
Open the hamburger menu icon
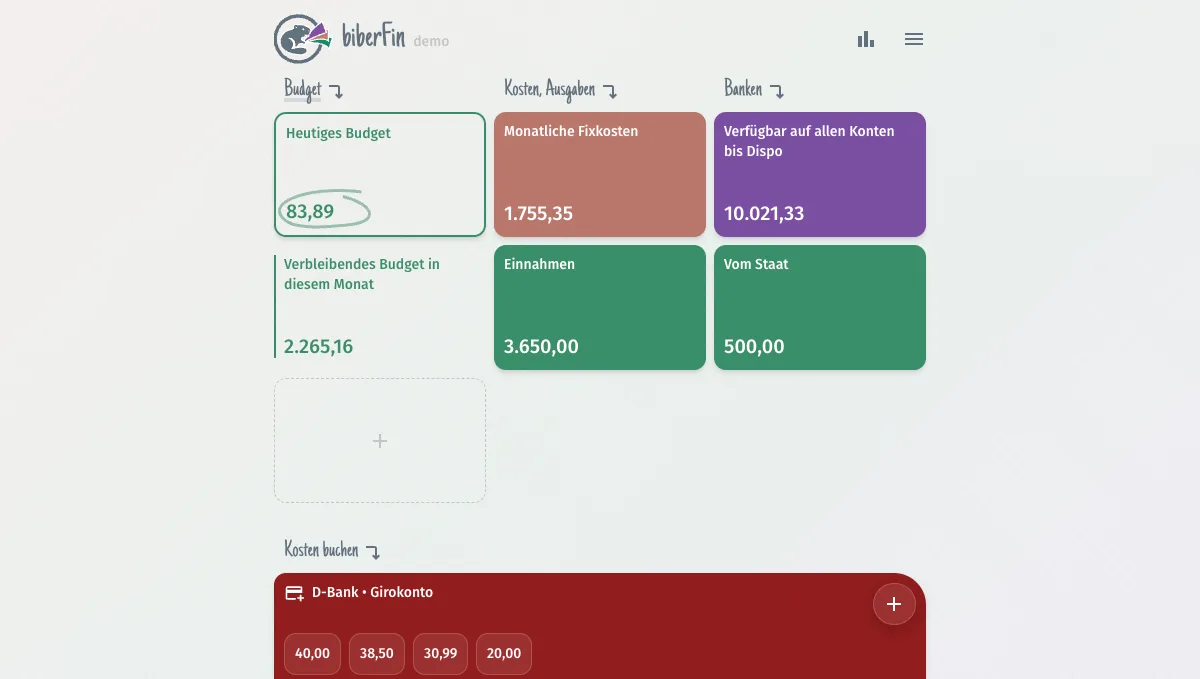click(913, 39)
